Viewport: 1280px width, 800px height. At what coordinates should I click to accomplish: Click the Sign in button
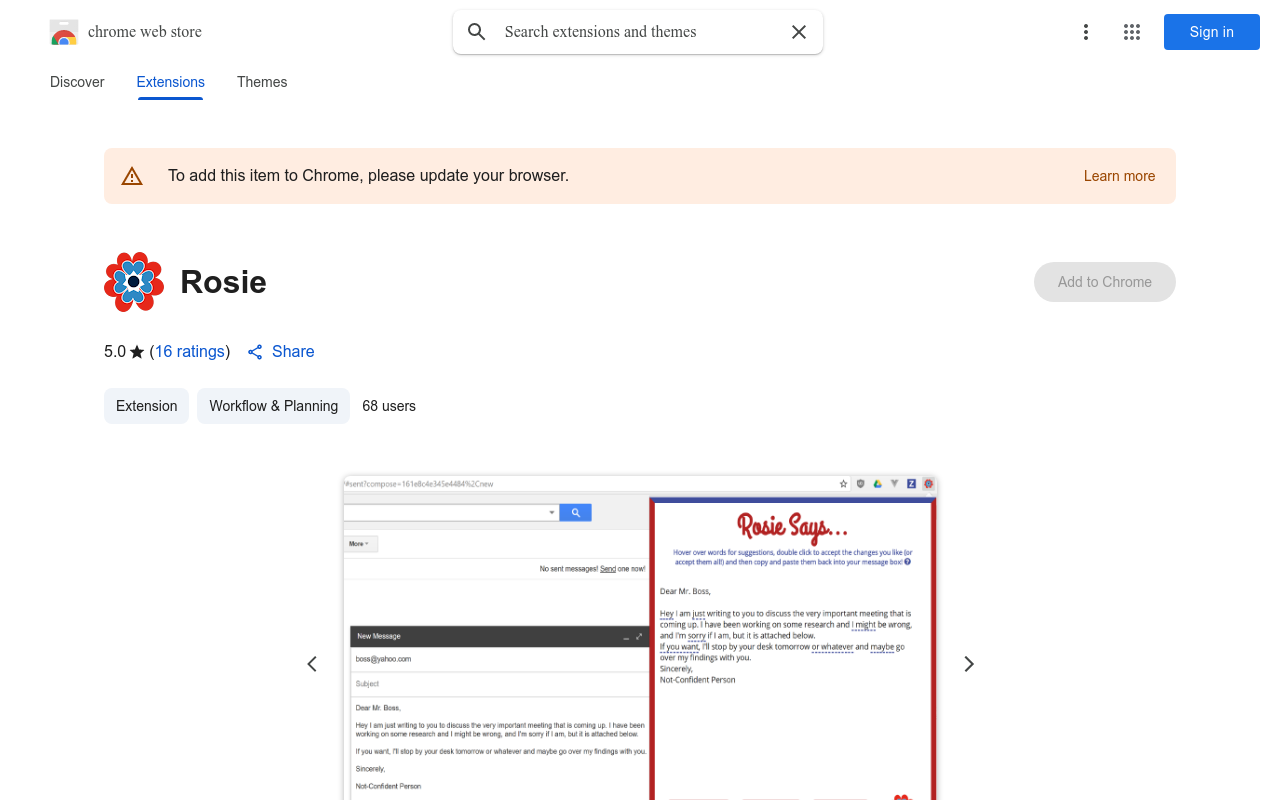pos(1212,32)
